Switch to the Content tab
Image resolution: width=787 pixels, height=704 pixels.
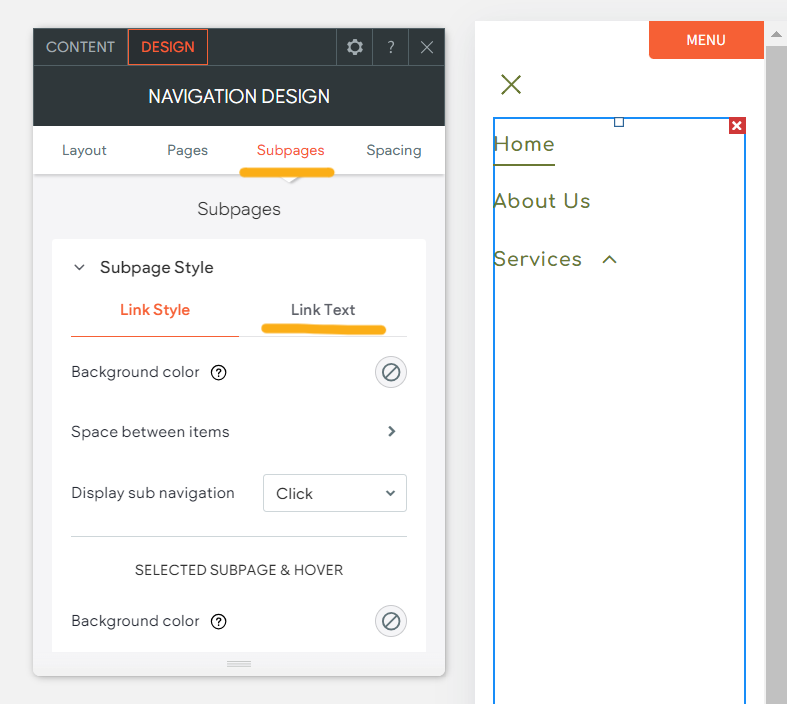pos(80,47)
